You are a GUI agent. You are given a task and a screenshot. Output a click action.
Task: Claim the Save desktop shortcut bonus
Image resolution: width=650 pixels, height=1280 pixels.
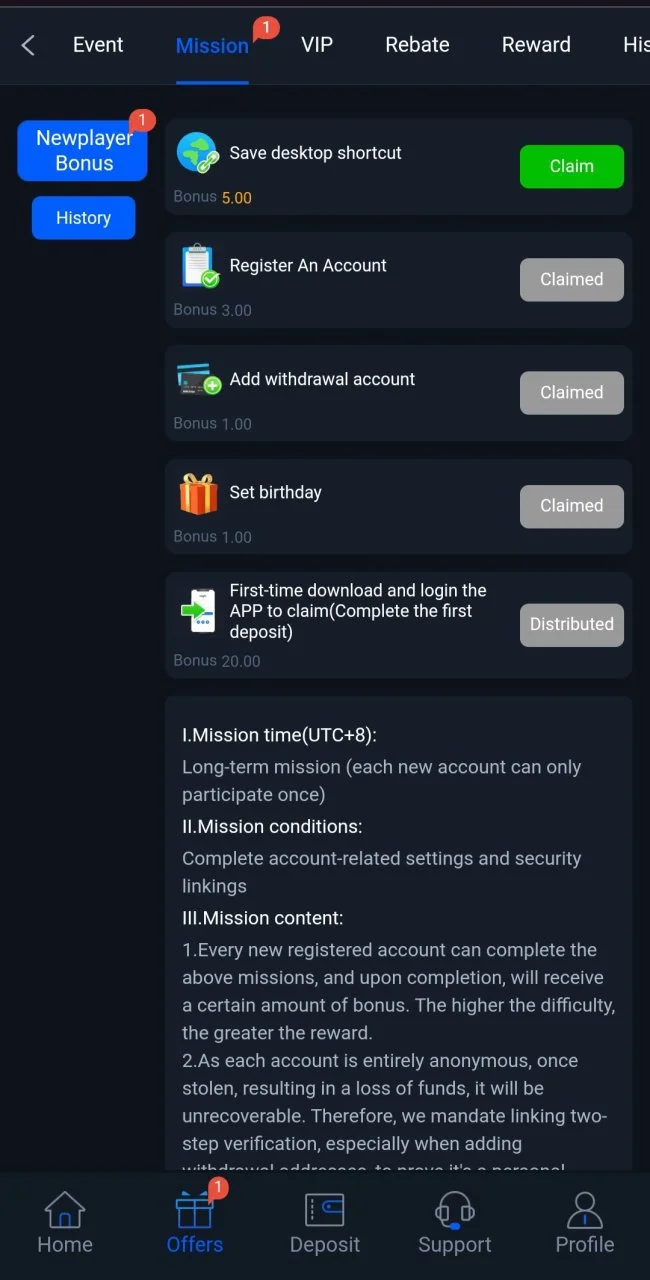coord(572,167)
